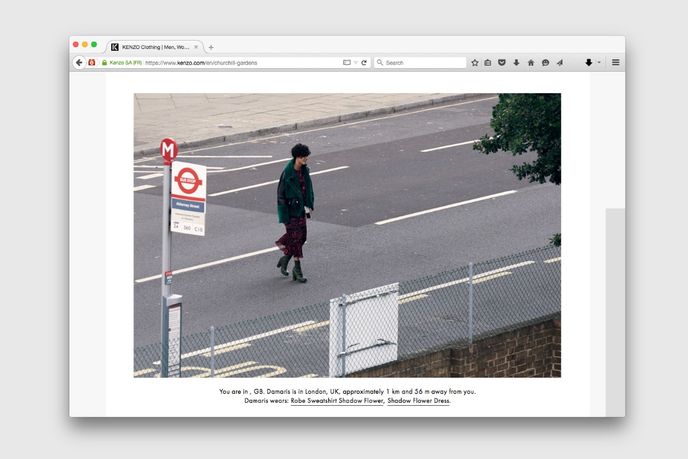Open the Firefox hamburger menu
688x459 pixels.
click(x=615, y=62)
